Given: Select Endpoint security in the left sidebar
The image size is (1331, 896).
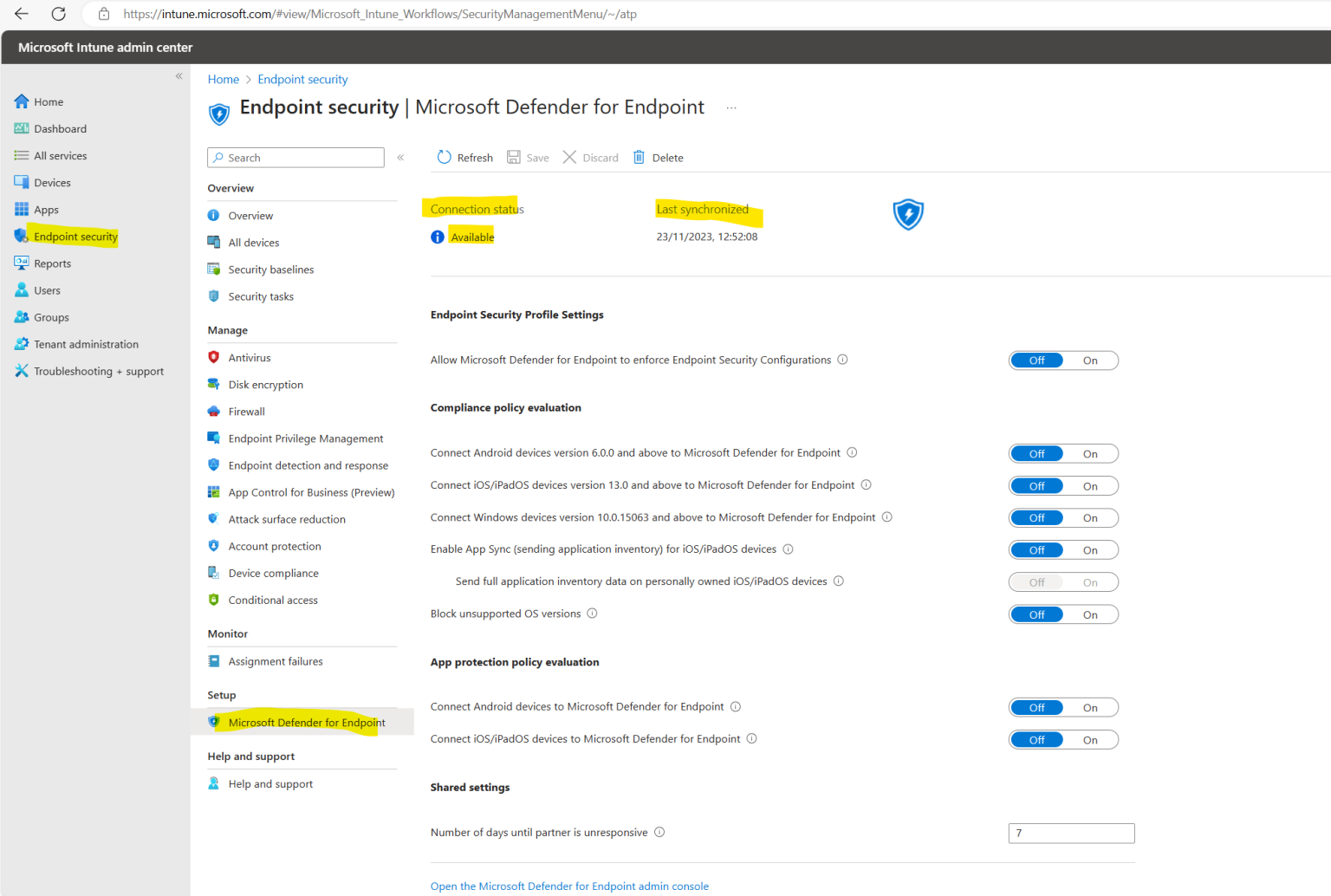Looking at the screenshot, I should point(74,236).
